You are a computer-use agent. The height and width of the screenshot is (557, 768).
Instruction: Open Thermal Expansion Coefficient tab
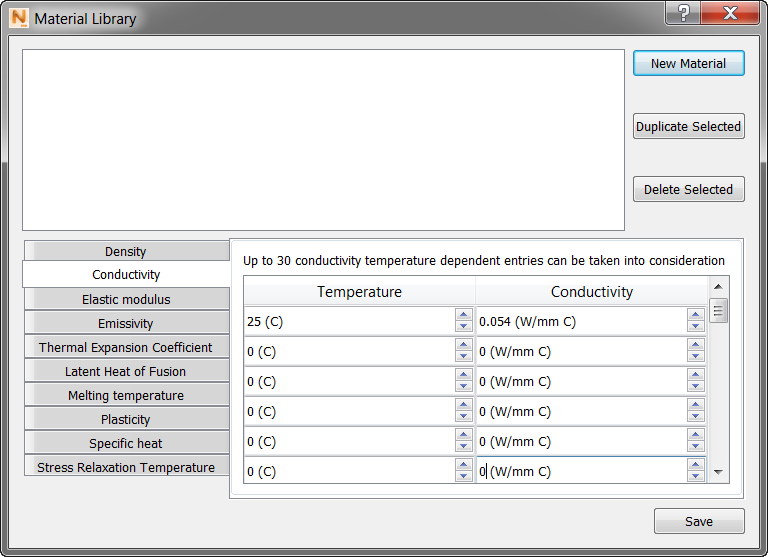point(126,347)
